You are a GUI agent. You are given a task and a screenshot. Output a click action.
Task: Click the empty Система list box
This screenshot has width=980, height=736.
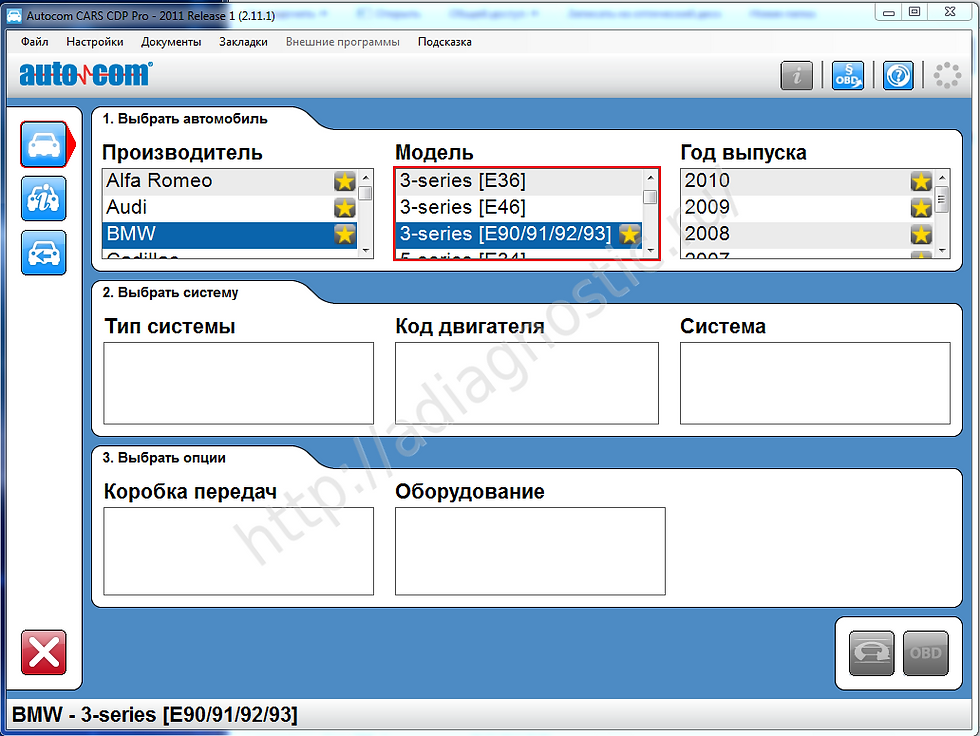pos(815,383)
